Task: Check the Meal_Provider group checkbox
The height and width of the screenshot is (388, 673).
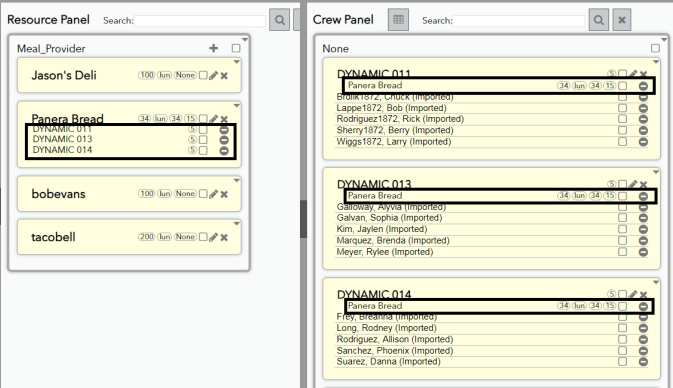Action: point(236,48)
